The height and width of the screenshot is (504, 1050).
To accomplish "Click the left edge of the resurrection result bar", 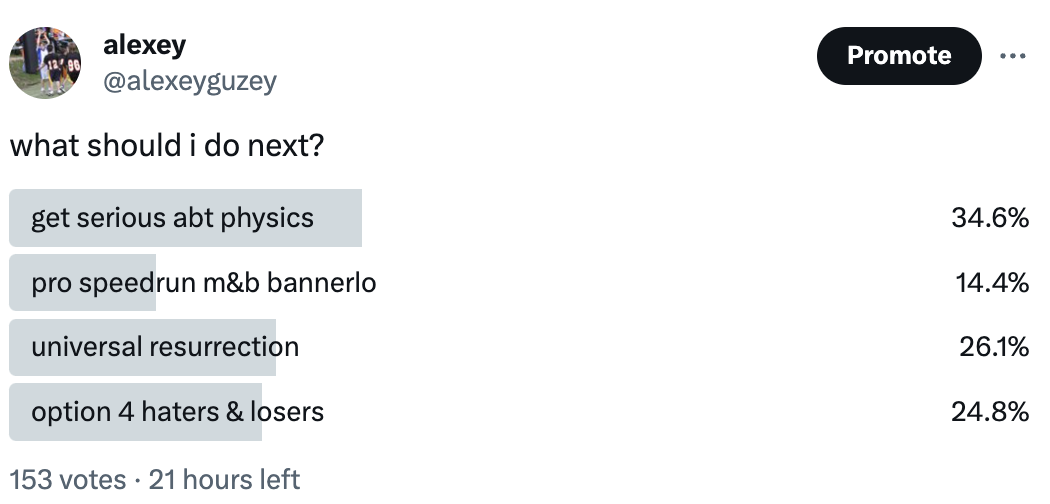I will pos(16,347).
